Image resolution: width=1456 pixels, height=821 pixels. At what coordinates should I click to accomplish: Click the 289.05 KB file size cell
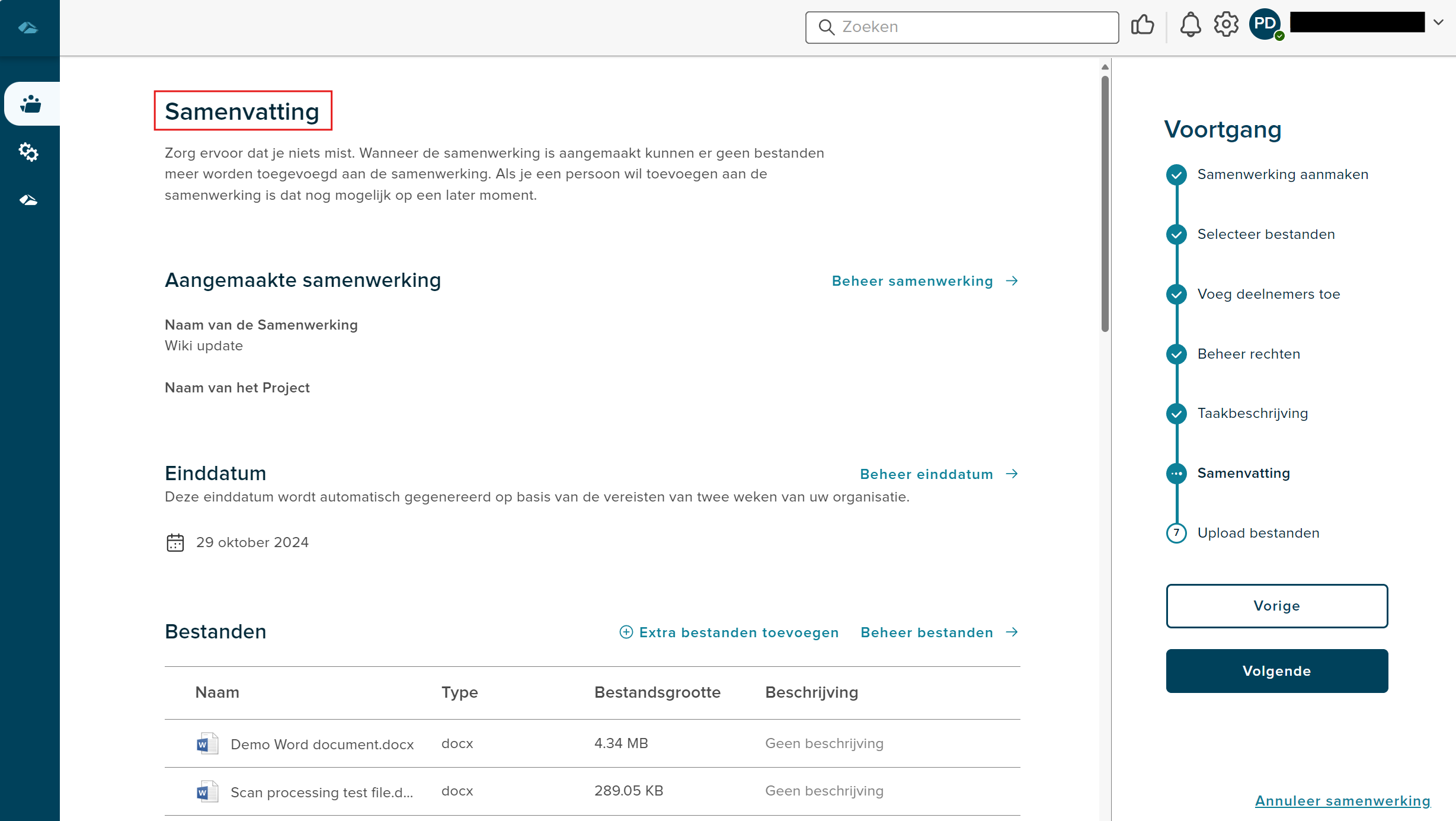coord(629,791)
